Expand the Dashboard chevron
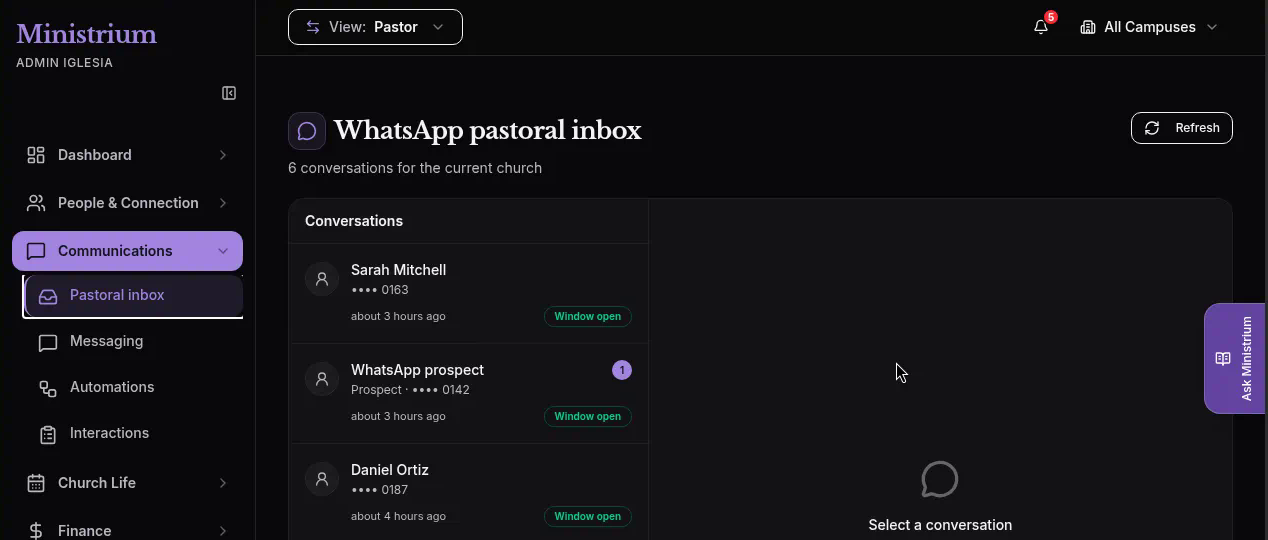The width and height of the screenshot is (1268, 540). (x=223, y=155)
